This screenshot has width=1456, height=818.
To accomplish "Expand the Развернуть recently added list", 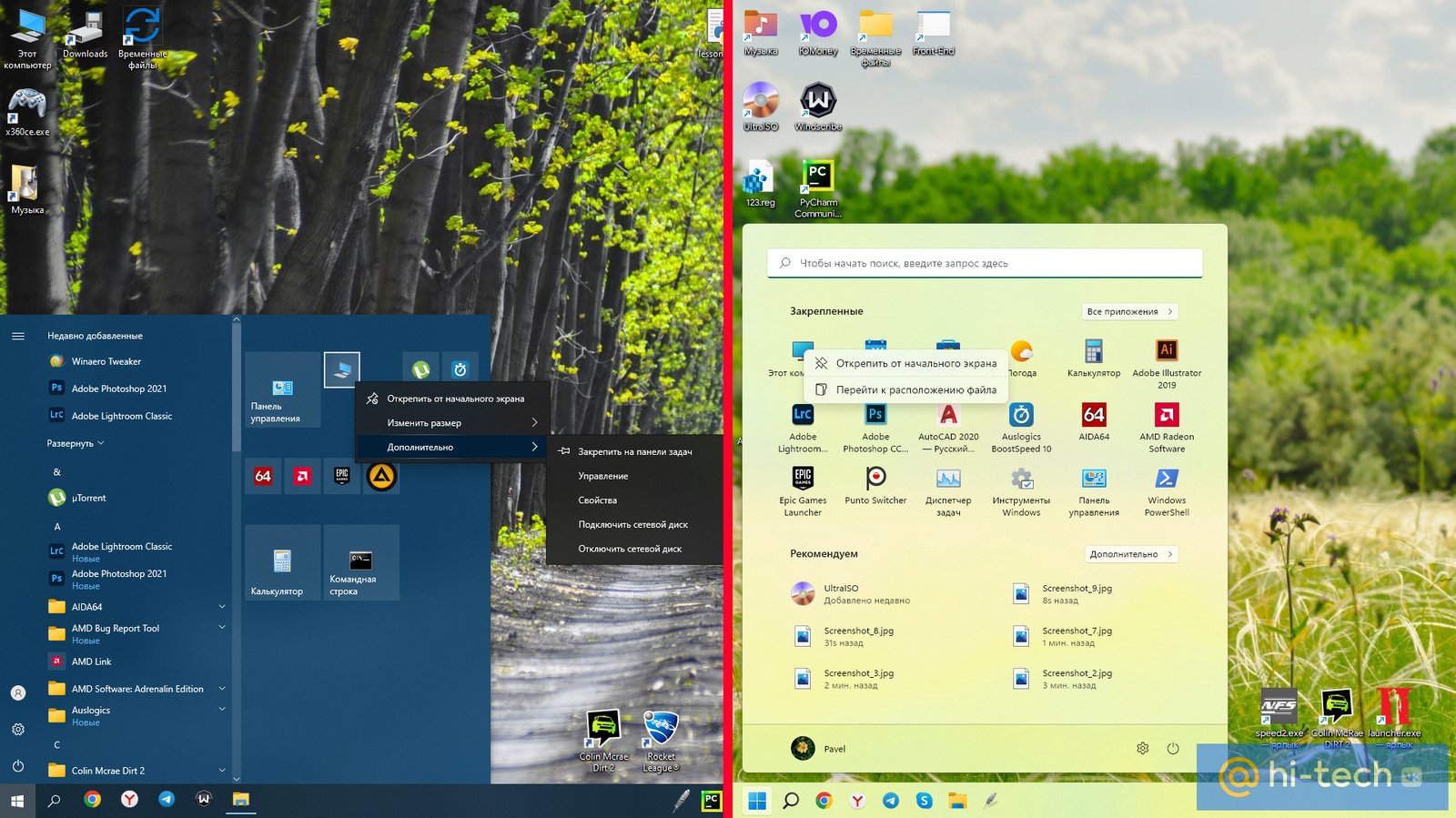I will coord(76,443).
